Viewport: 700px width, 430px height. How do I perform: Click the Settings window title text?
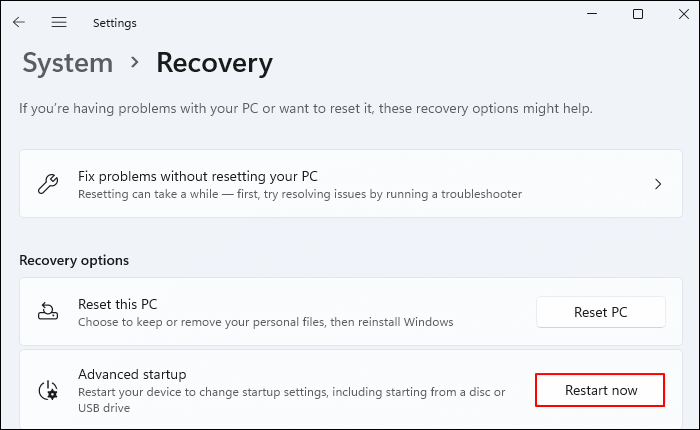coord(114,22)
